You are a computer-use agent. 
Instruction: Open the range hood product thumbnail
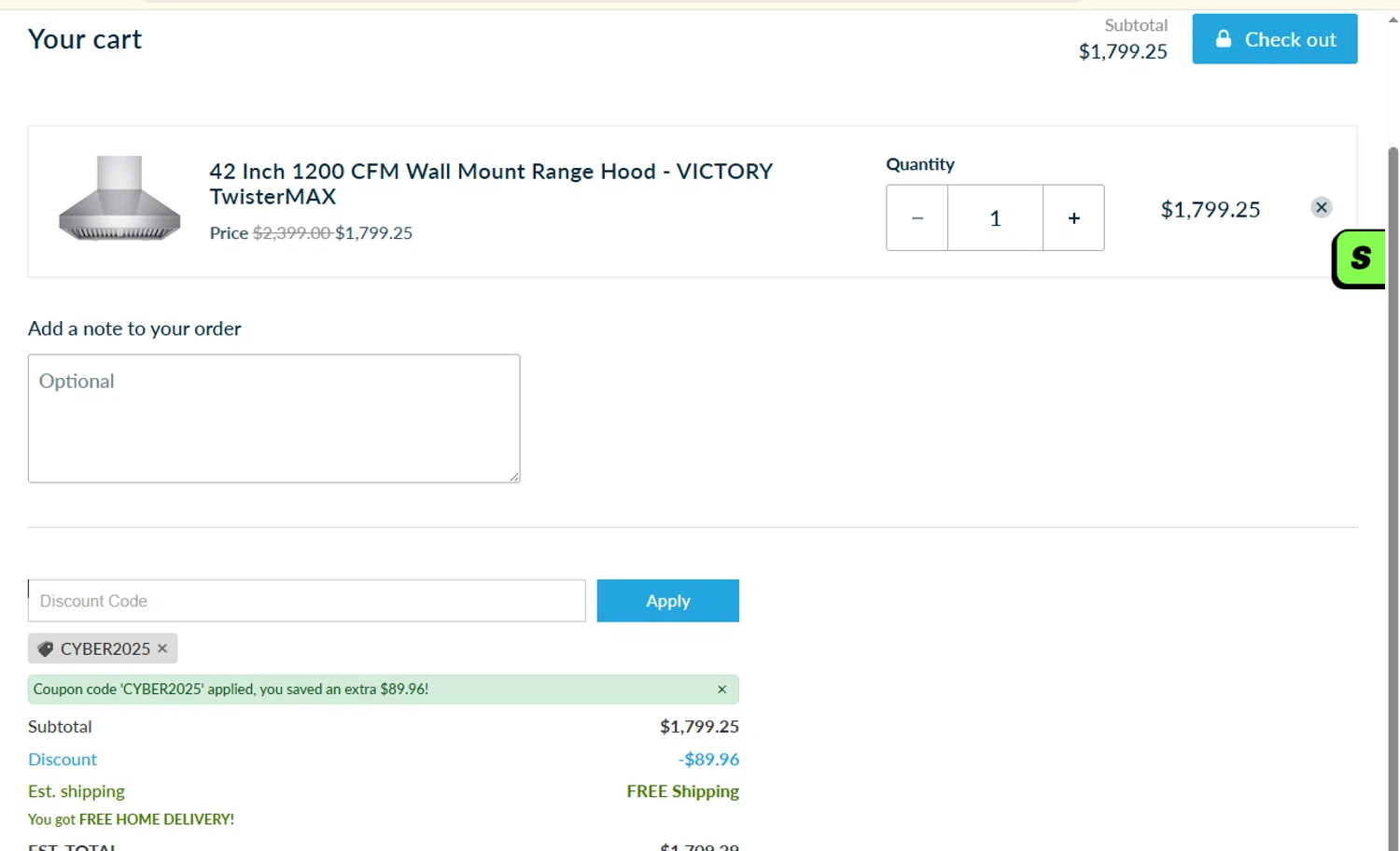point(119,198)
